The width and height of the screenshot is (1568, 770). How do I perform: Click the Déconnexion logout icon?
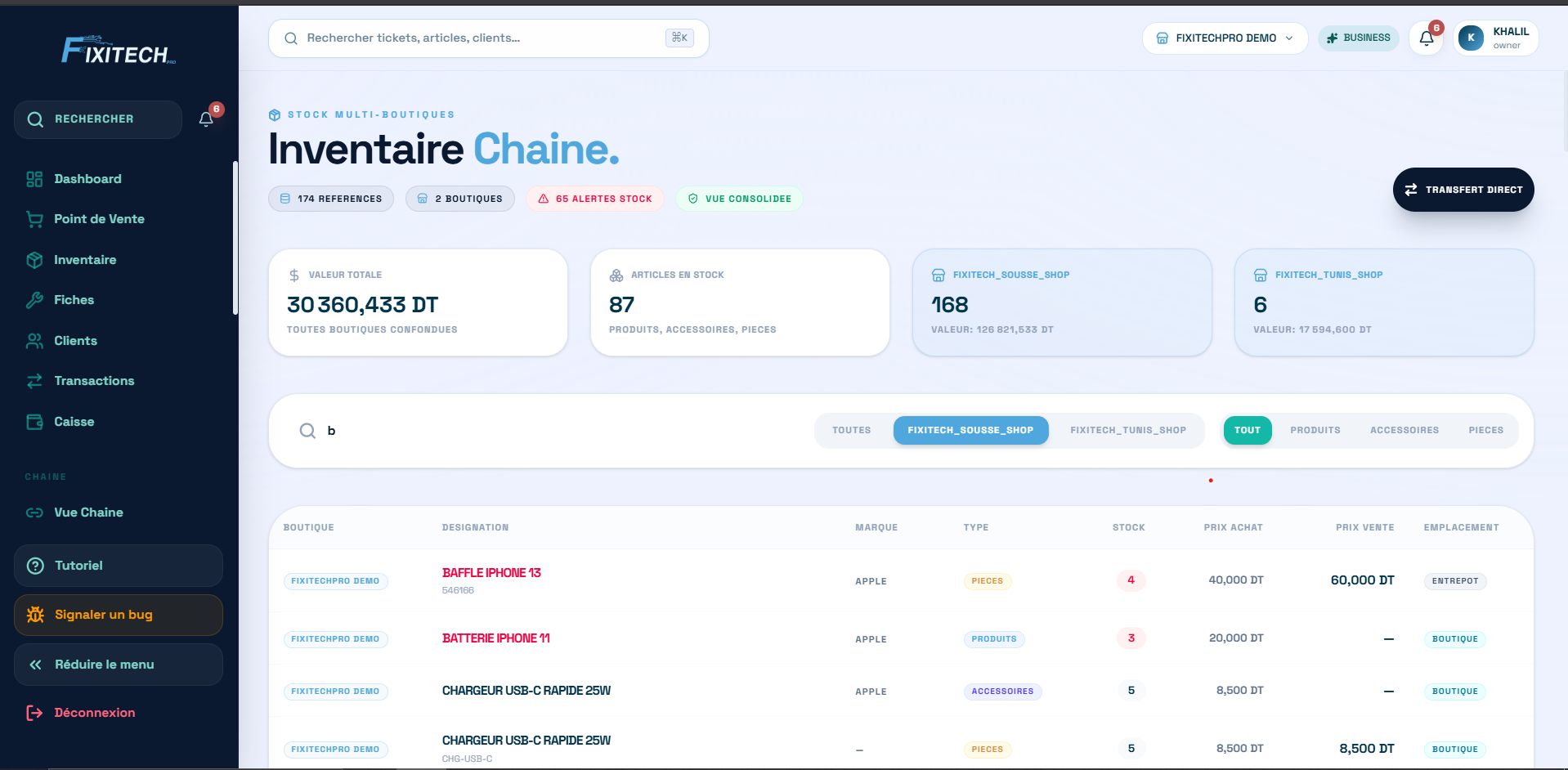[34, 713]
